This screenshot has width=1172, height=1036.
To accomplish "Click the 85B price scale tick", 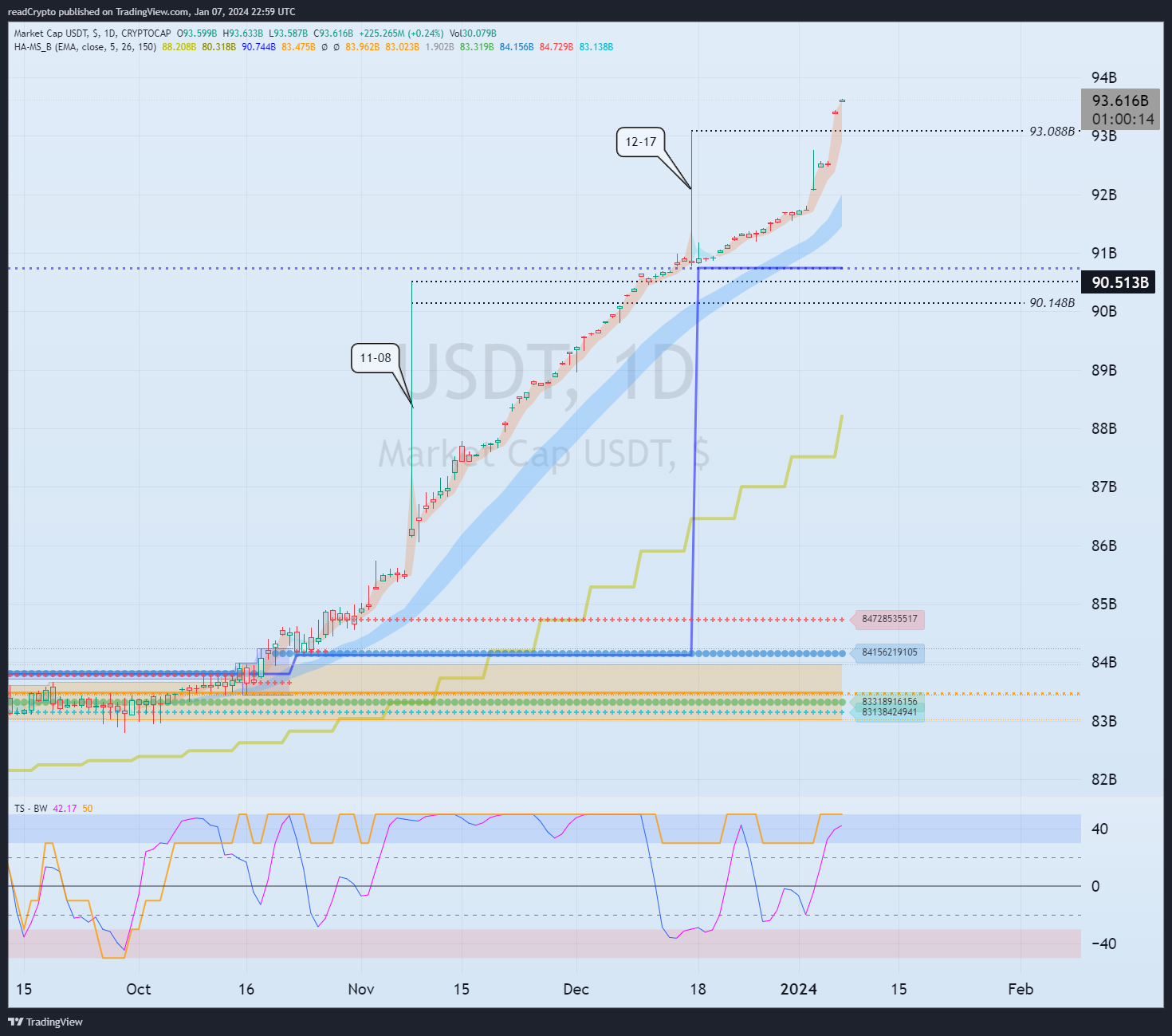I will click(1104, 604).
